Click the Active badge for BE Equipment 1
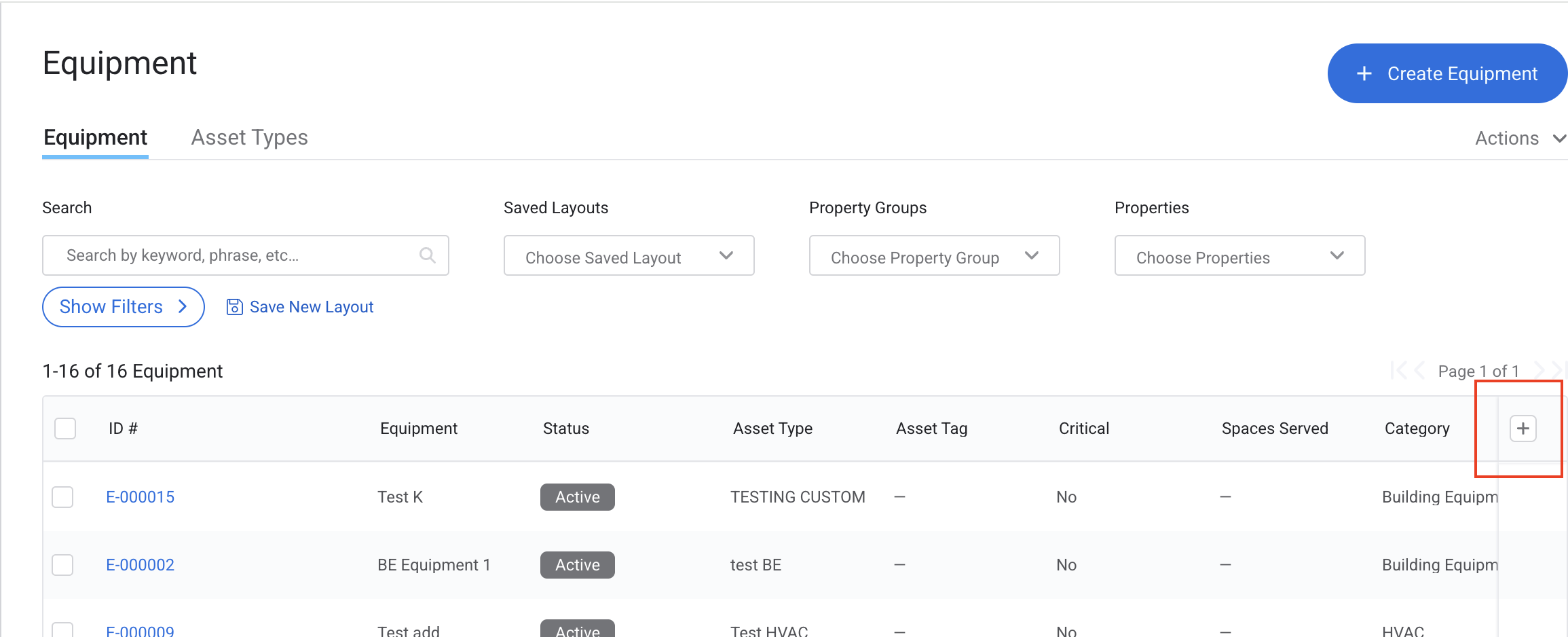 pos(577,565)
